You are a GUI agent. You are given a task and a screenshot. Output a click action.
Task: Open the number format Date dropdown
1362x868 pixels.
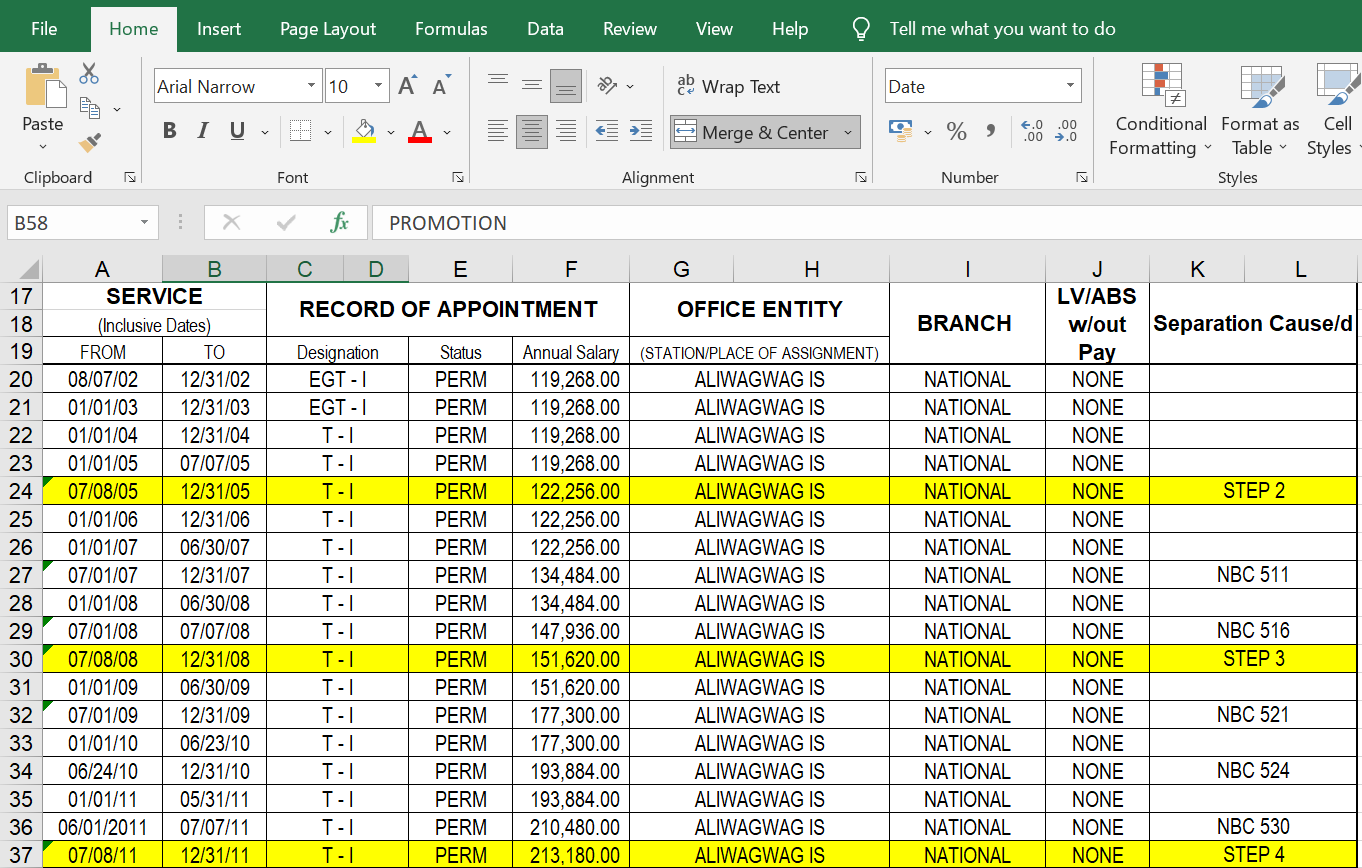click(1071, 87)
